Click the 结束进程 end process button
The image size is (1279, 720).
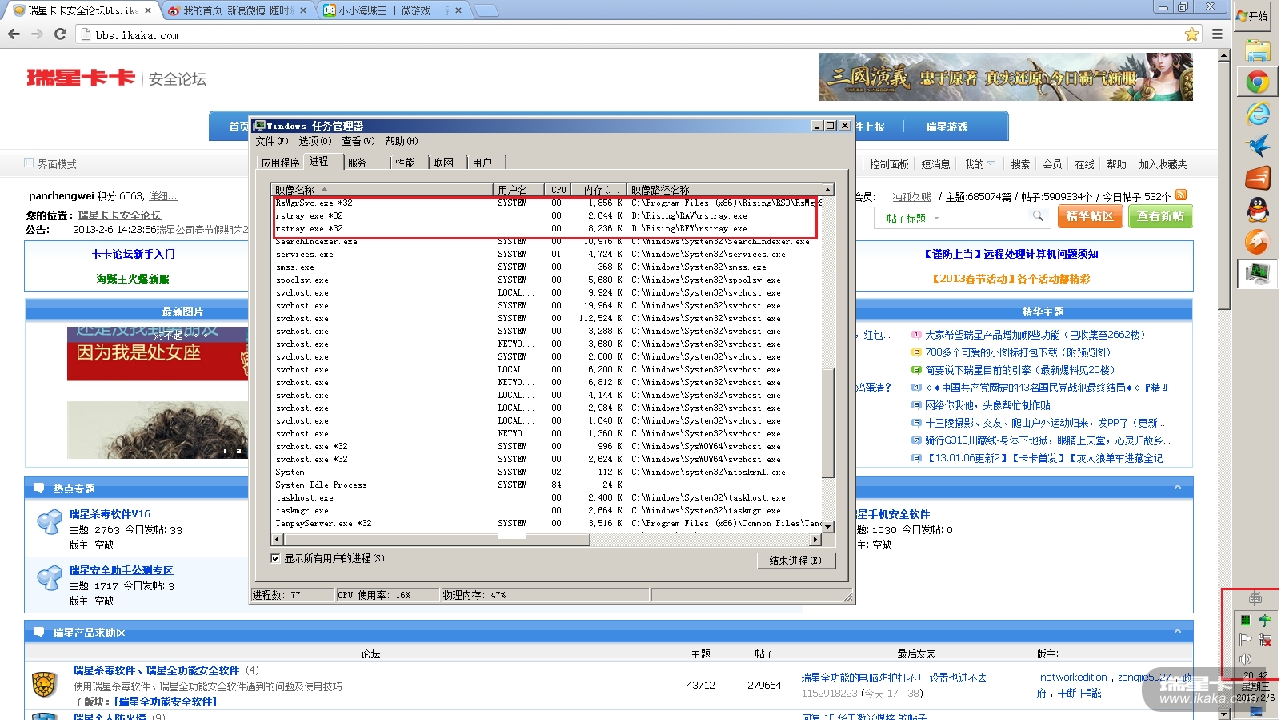[x=795, y=560]
